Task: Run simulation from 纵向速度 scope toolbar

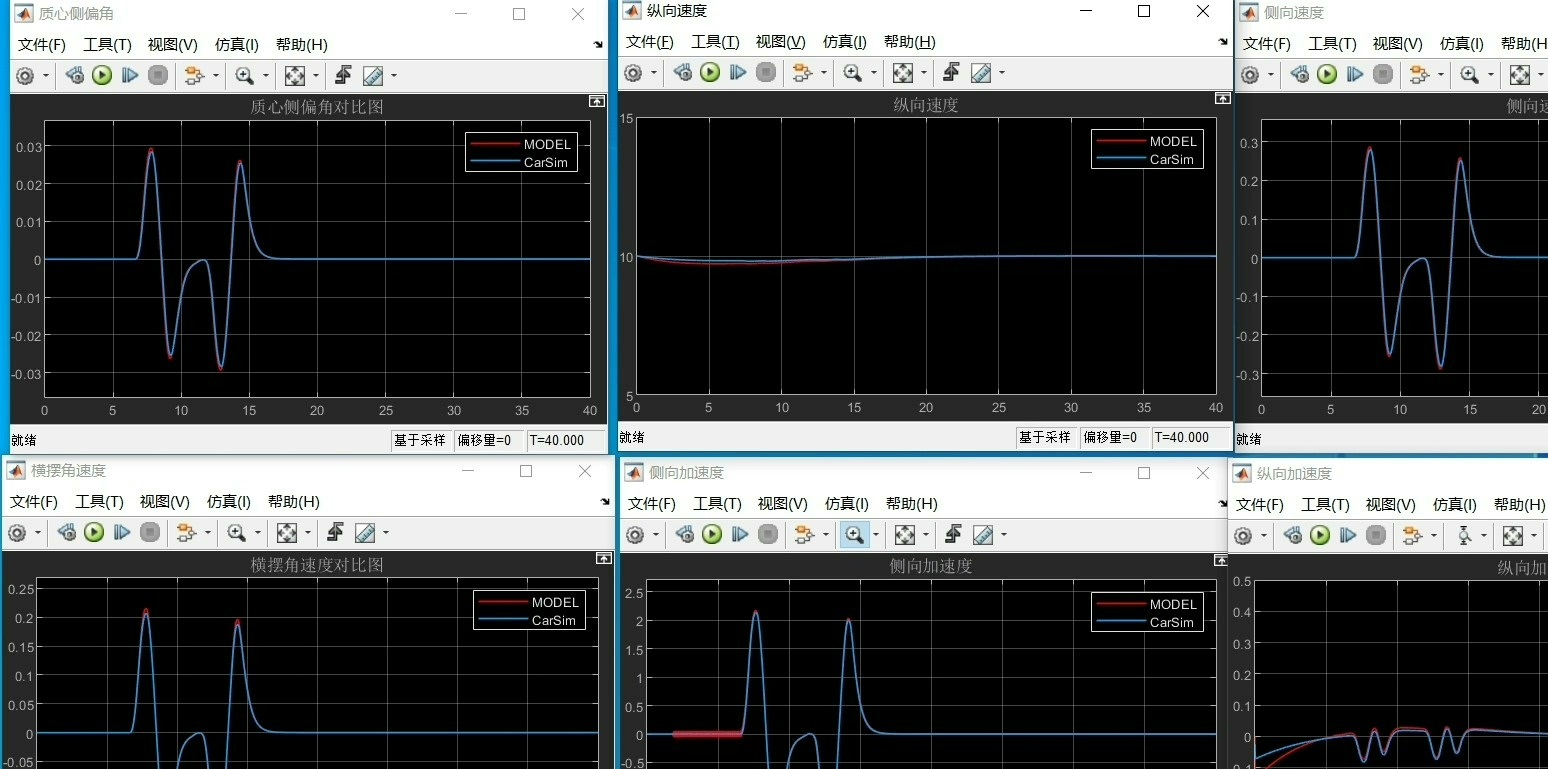Action: [x=710, y=72]
